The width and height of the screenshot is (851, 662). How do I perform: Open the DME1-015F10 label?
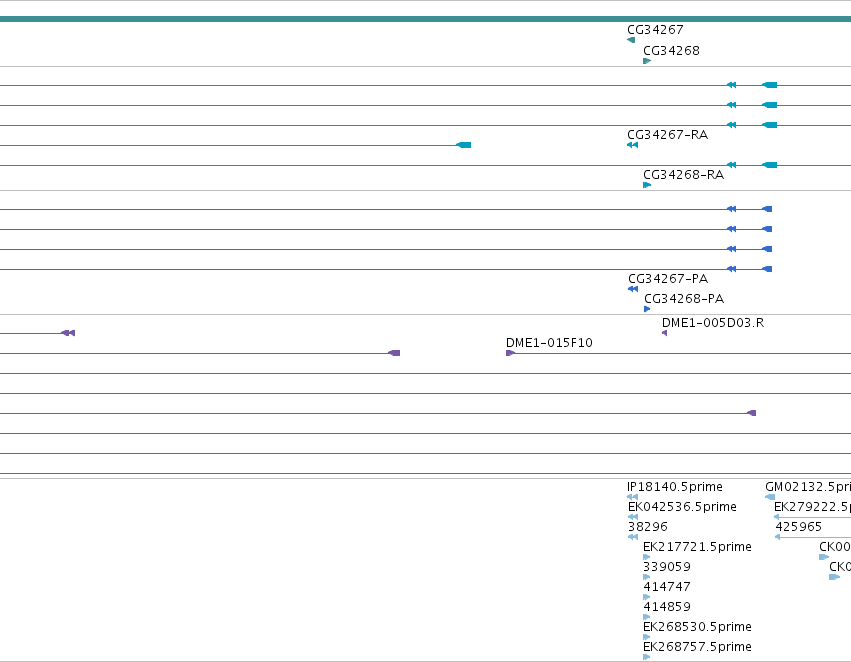point(549,343)
